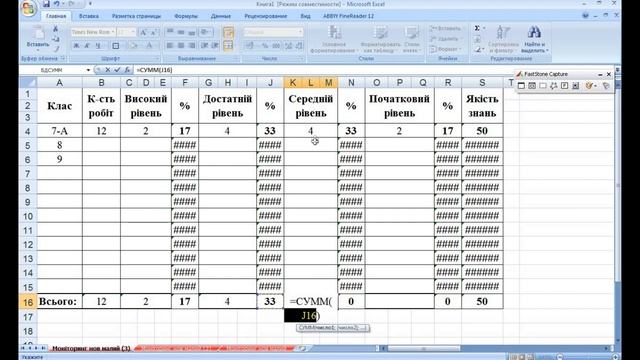Click FastStone capture rectangular region icon
The height and width of the screenshot is (360, 640).
click(x=543, y=86)
